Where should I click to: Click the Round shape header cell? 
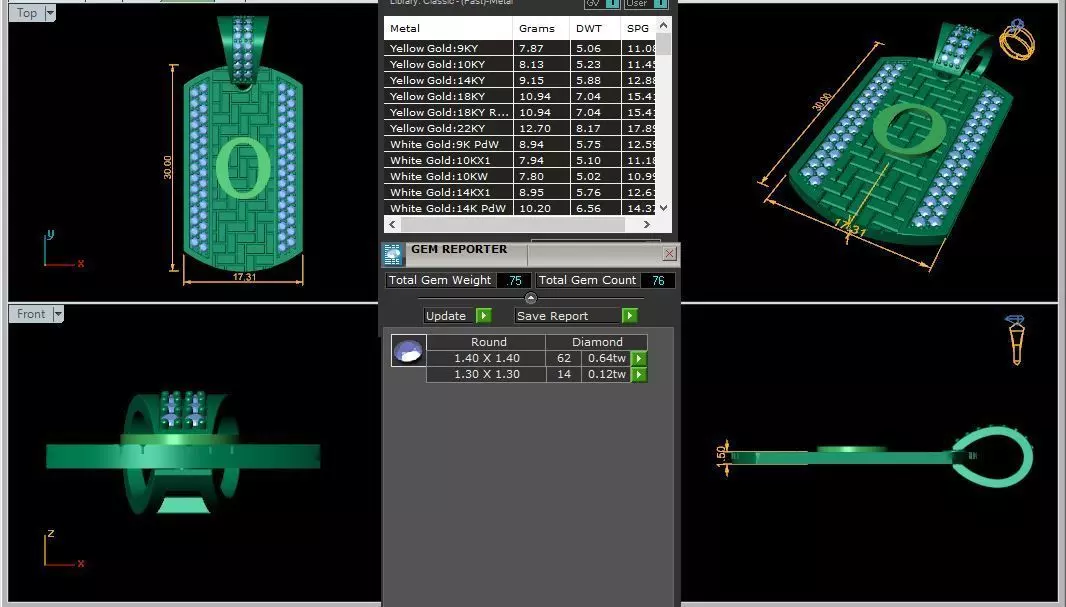coord(488,342)
